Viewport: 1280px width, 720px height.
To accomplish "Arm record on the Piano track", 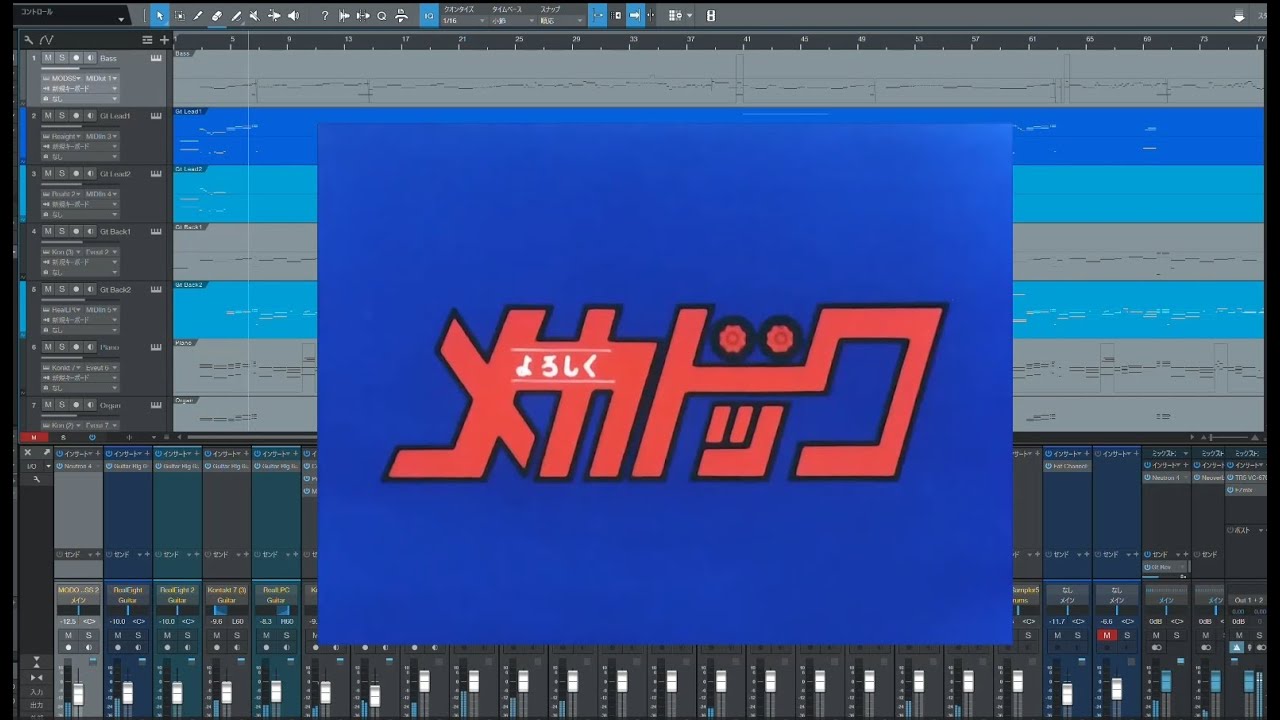I will pyautogui.click(x=75, y=347).
